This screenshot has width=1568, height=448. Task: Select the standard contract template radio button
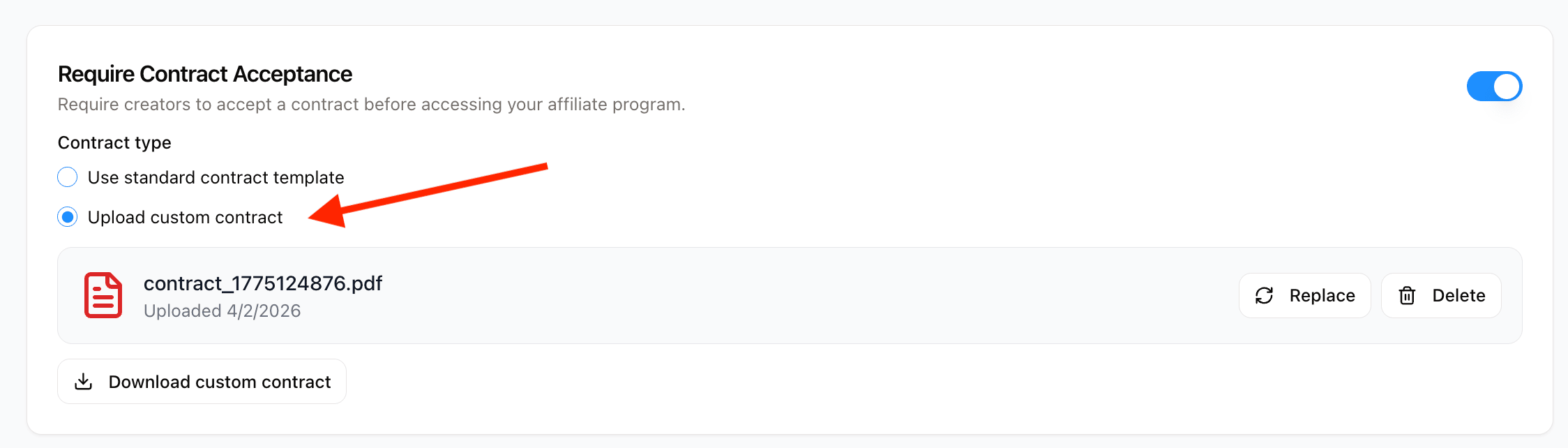pyautogui.click(x=68, y=177)
